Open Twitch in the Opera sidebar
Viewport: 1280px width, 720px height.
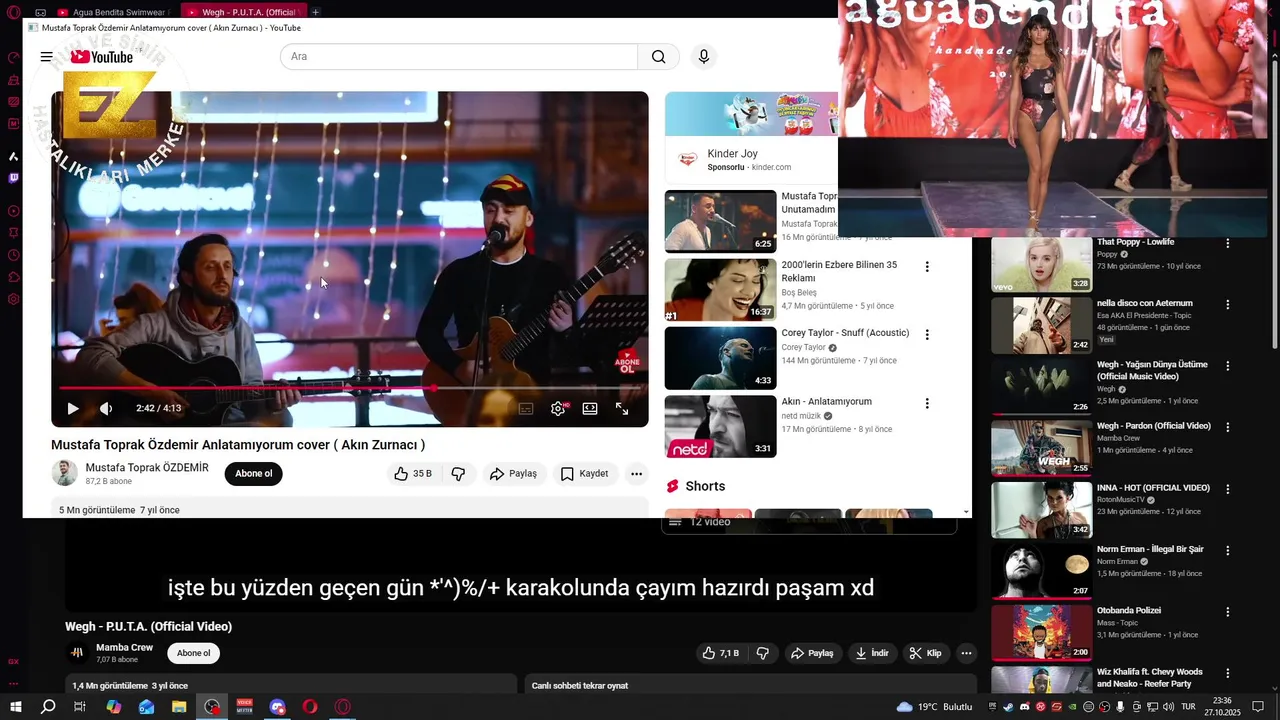tap(13, 178)
